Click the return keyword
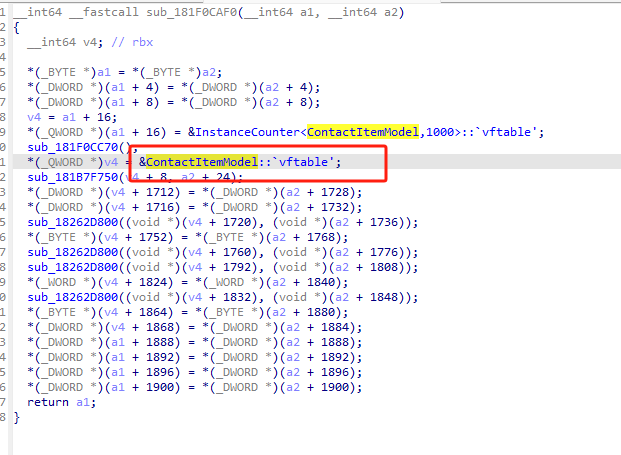 tap(48, 402)
